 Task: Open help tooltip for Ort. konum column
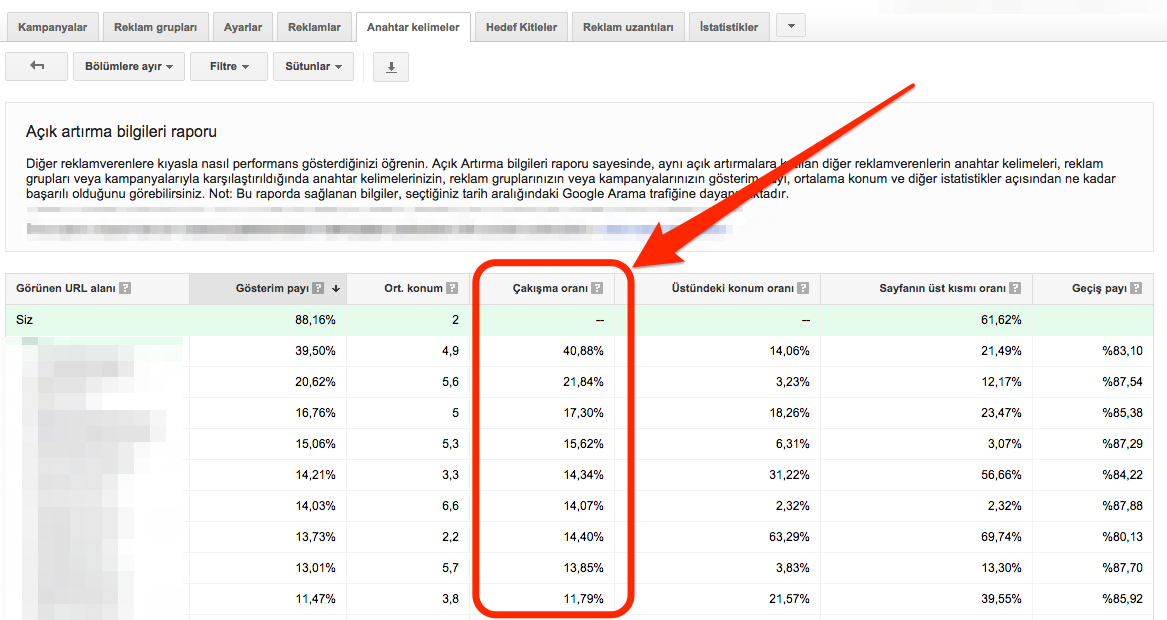pos(453,288)
